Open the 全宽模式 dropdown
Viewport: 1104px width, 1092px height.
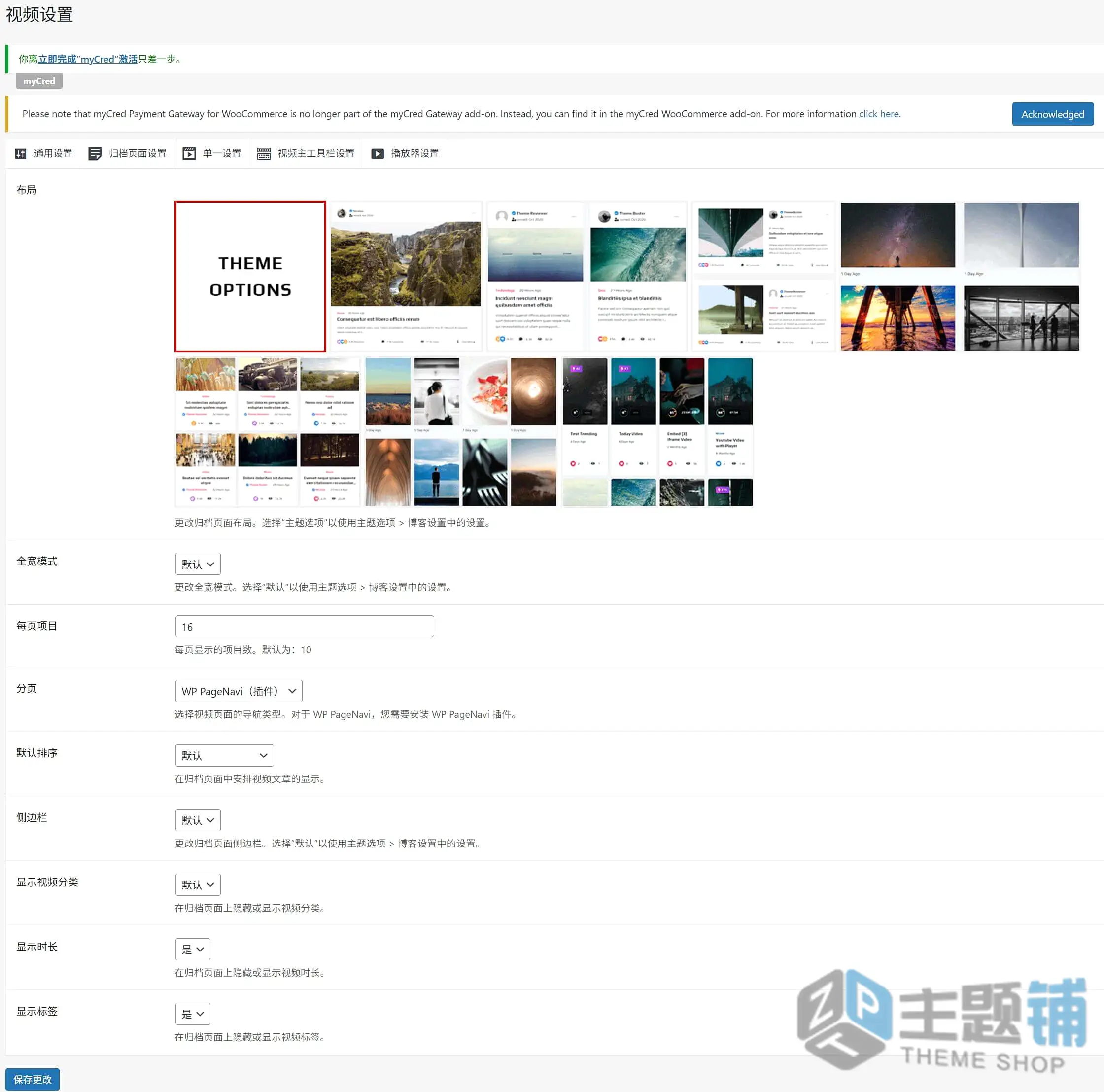click(198, 564)
